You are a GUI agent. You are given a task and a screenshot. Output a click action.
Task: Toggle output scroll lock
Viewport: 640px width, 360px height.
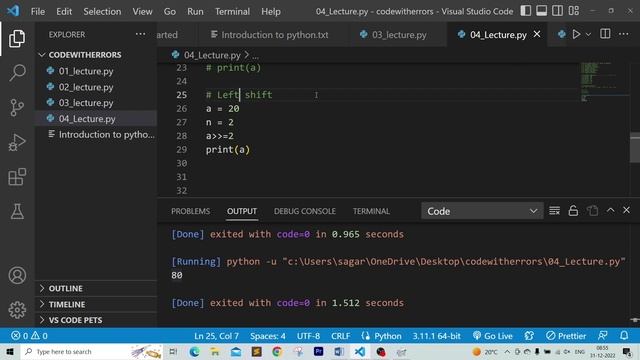coord(573,211)
